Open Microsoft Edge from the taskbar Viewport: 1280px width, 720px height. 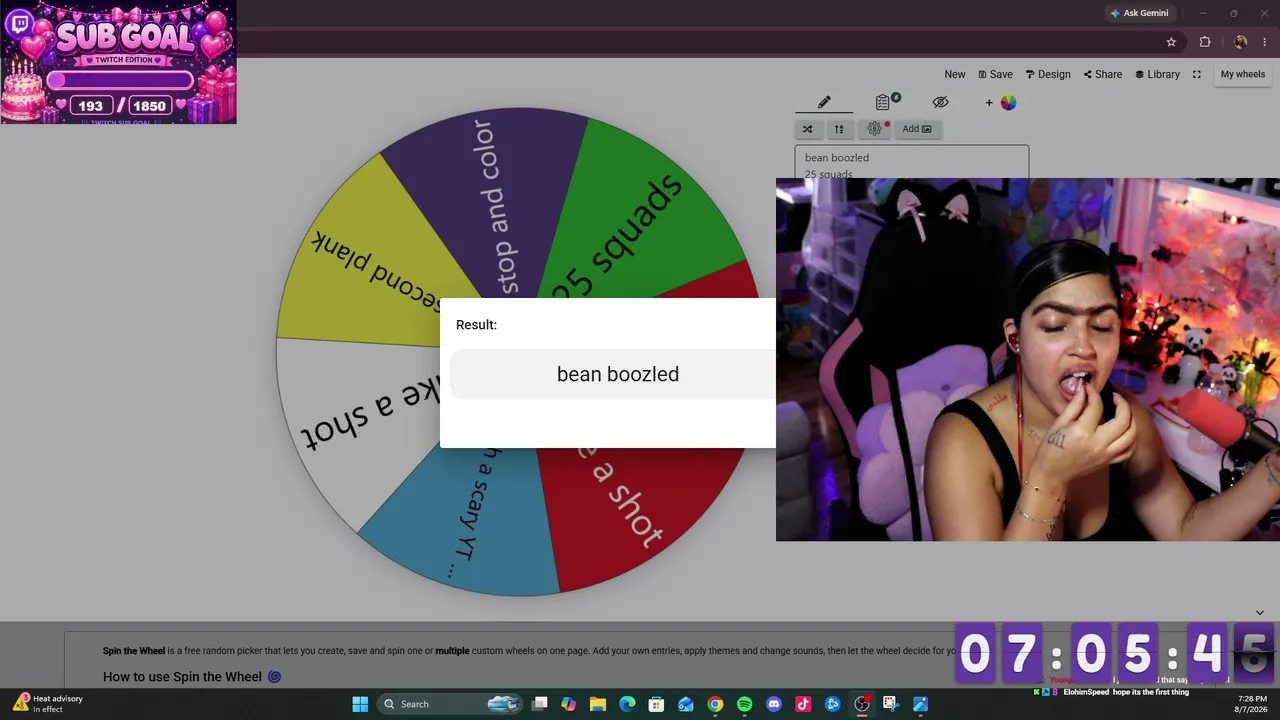[x=627, y=704]
